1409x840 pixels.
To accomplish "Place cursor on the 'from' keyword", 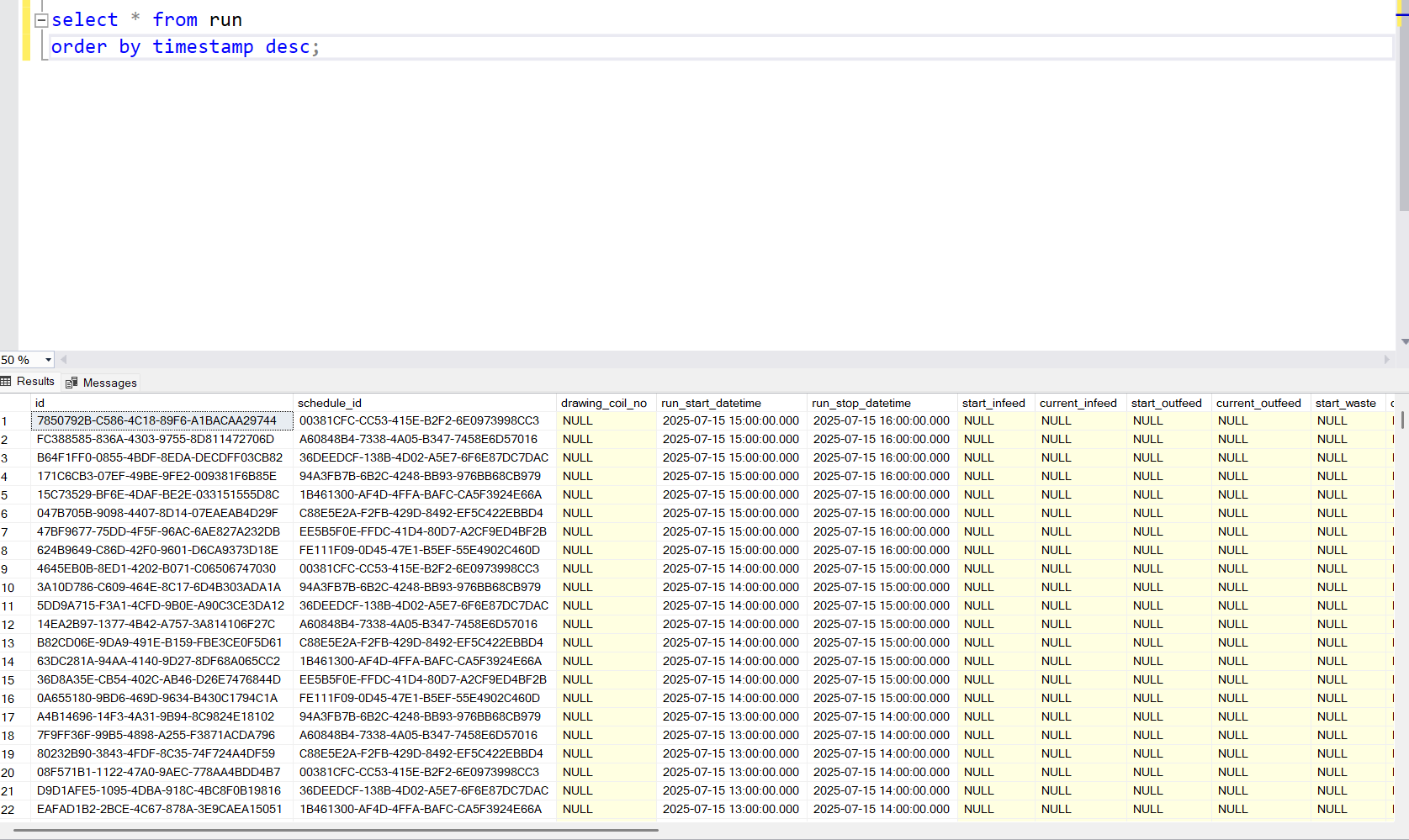I will (x=175, y=20).
